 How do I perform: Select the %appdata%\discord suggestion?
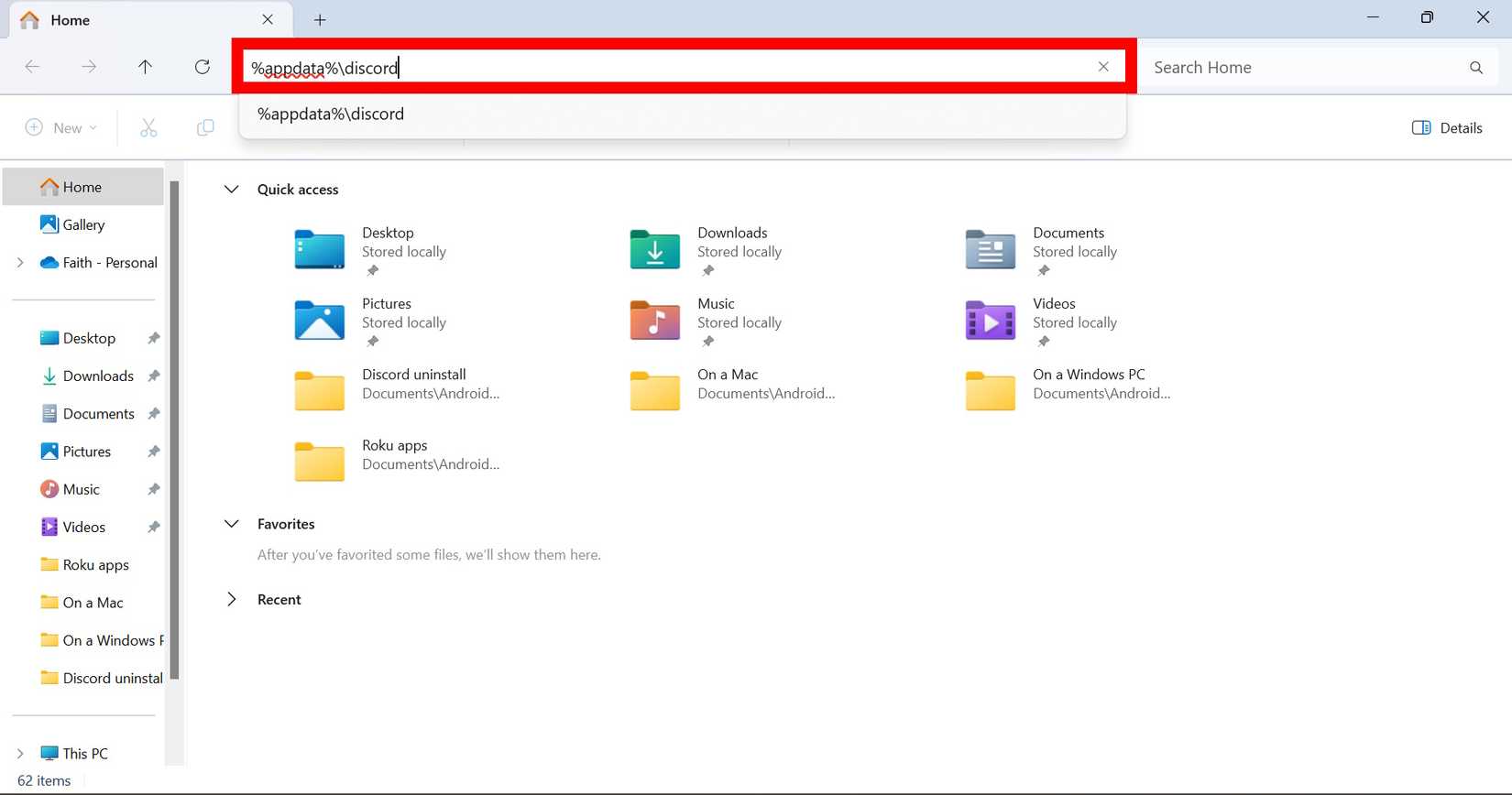click(x=331, y=114)
